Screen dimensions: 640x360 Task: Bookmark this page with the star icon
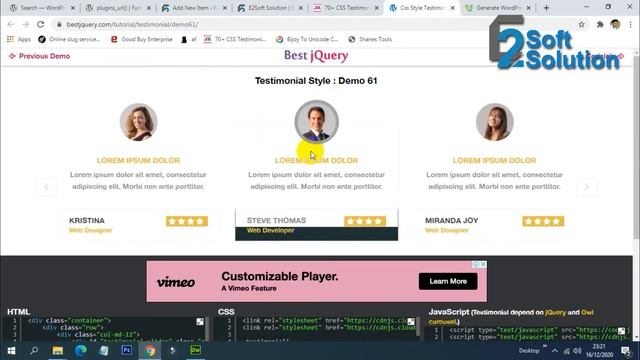[x=582, y=24]
